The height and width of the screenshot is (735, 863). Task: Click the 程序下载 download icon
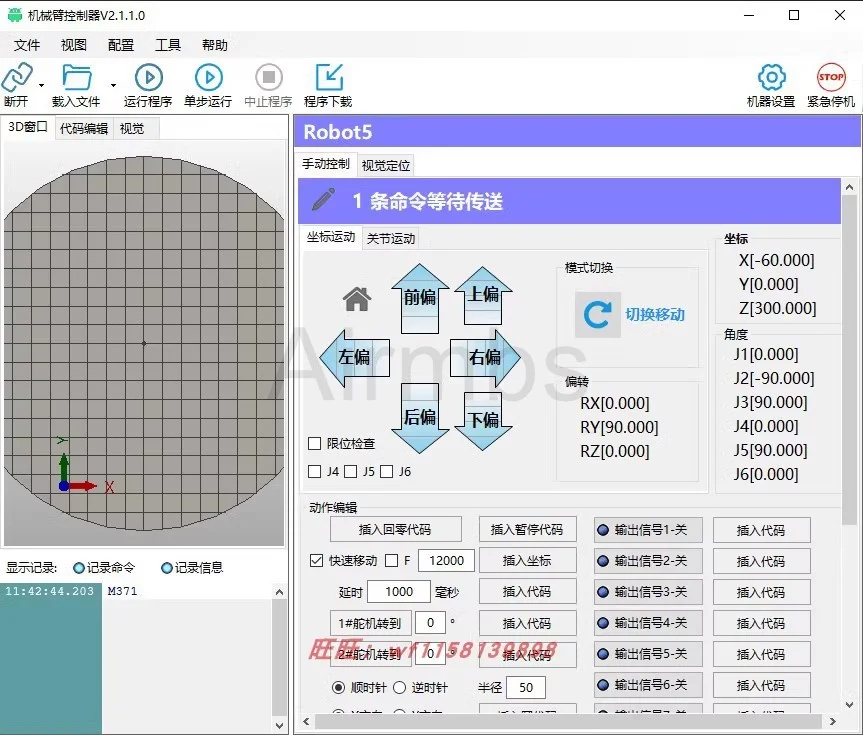(328, 78)
